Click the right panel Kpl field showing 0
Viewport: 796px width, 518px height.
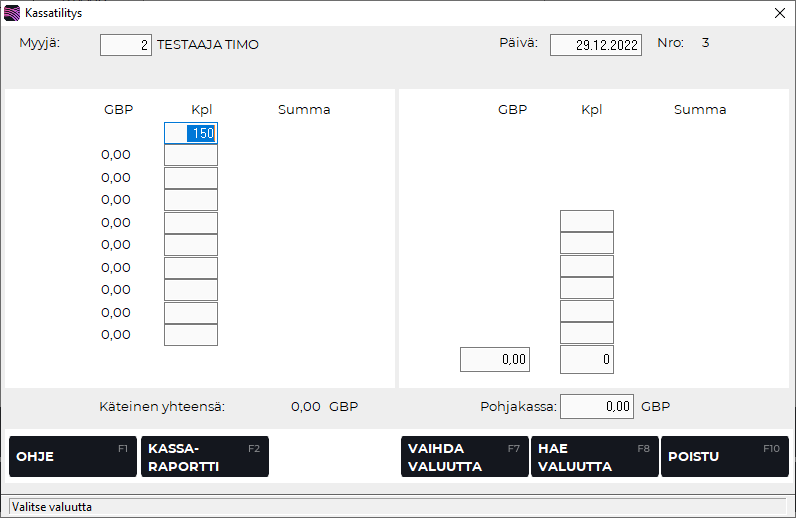click(586, 359)
